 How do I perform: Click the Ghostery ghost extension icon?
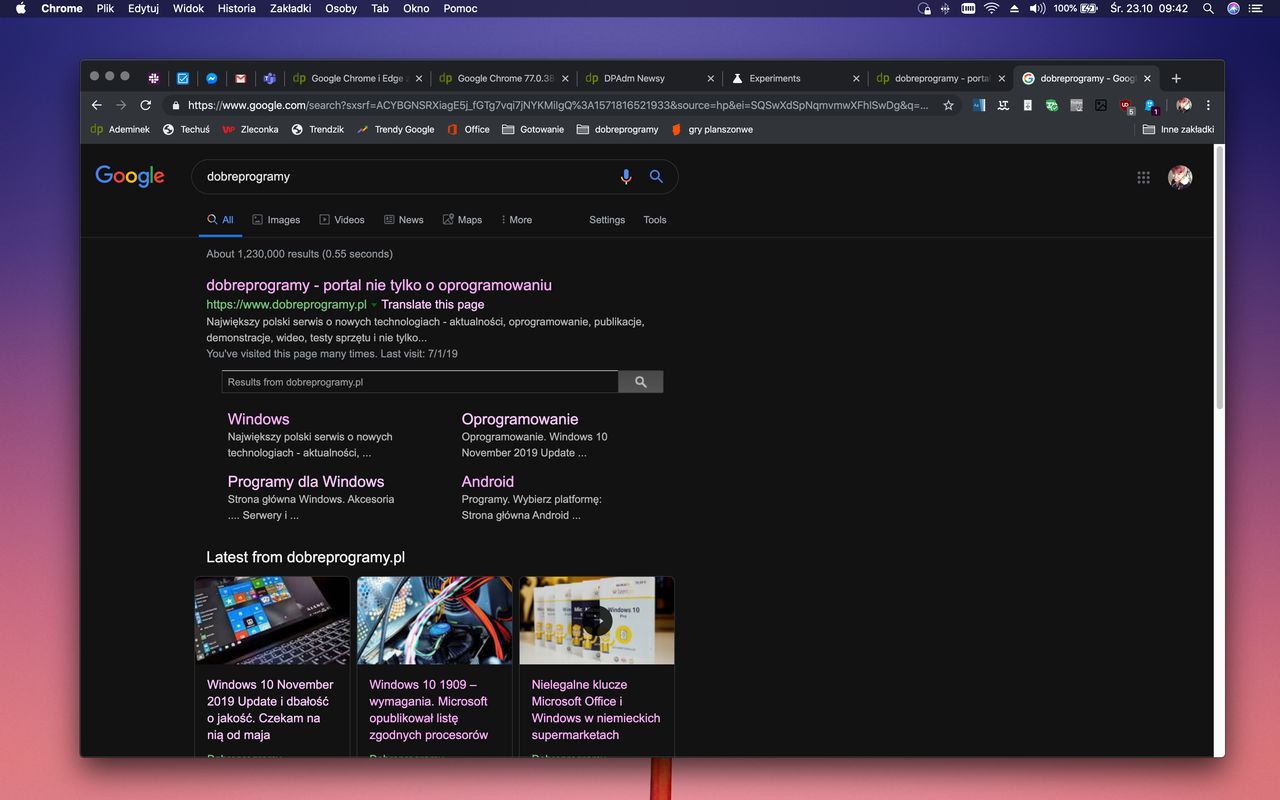click(x=1151, y=105)
